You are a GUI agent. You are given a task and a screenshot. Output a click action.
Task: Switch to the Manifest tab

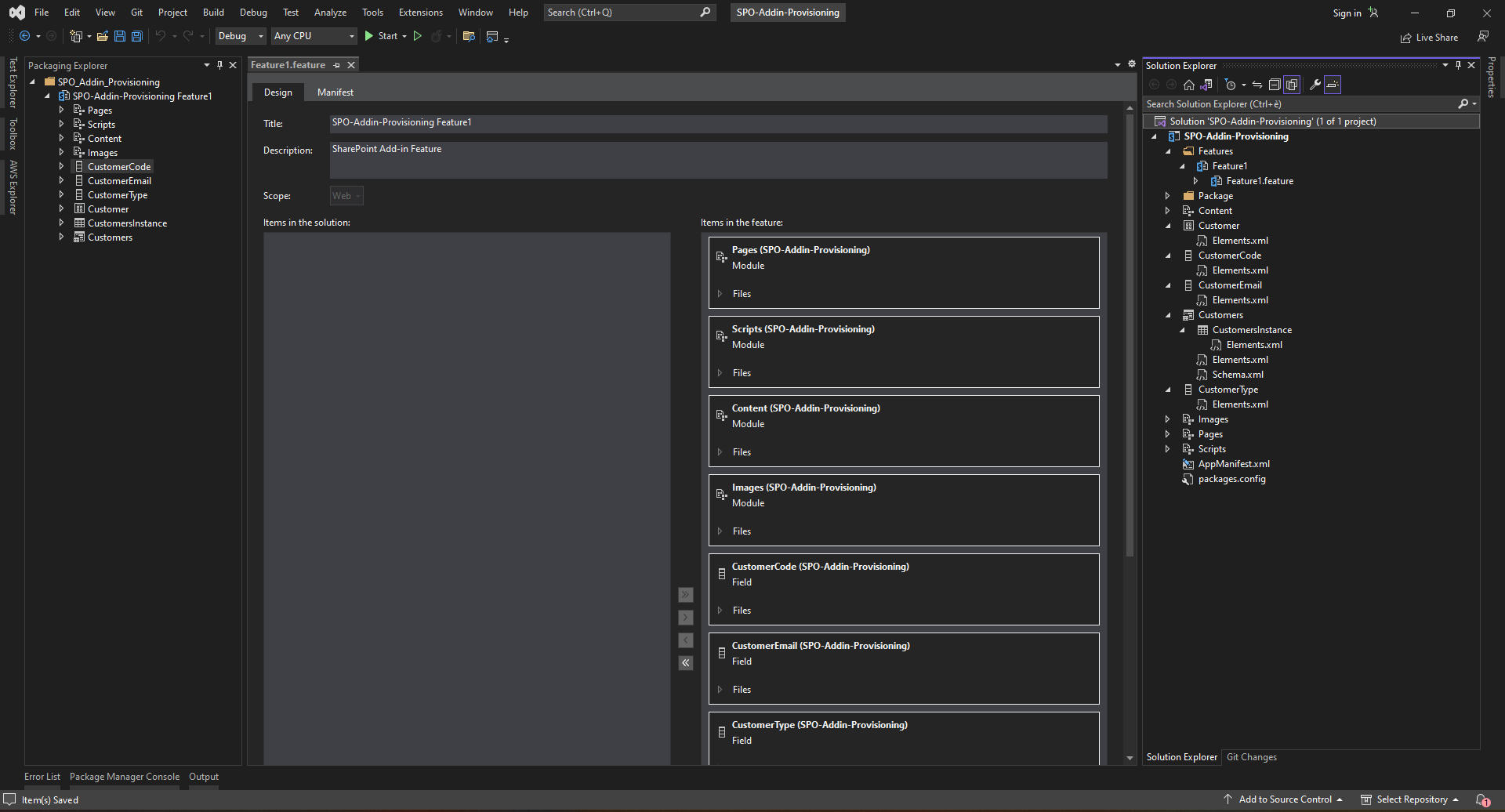pyautogui.click(x=335, y=92)
